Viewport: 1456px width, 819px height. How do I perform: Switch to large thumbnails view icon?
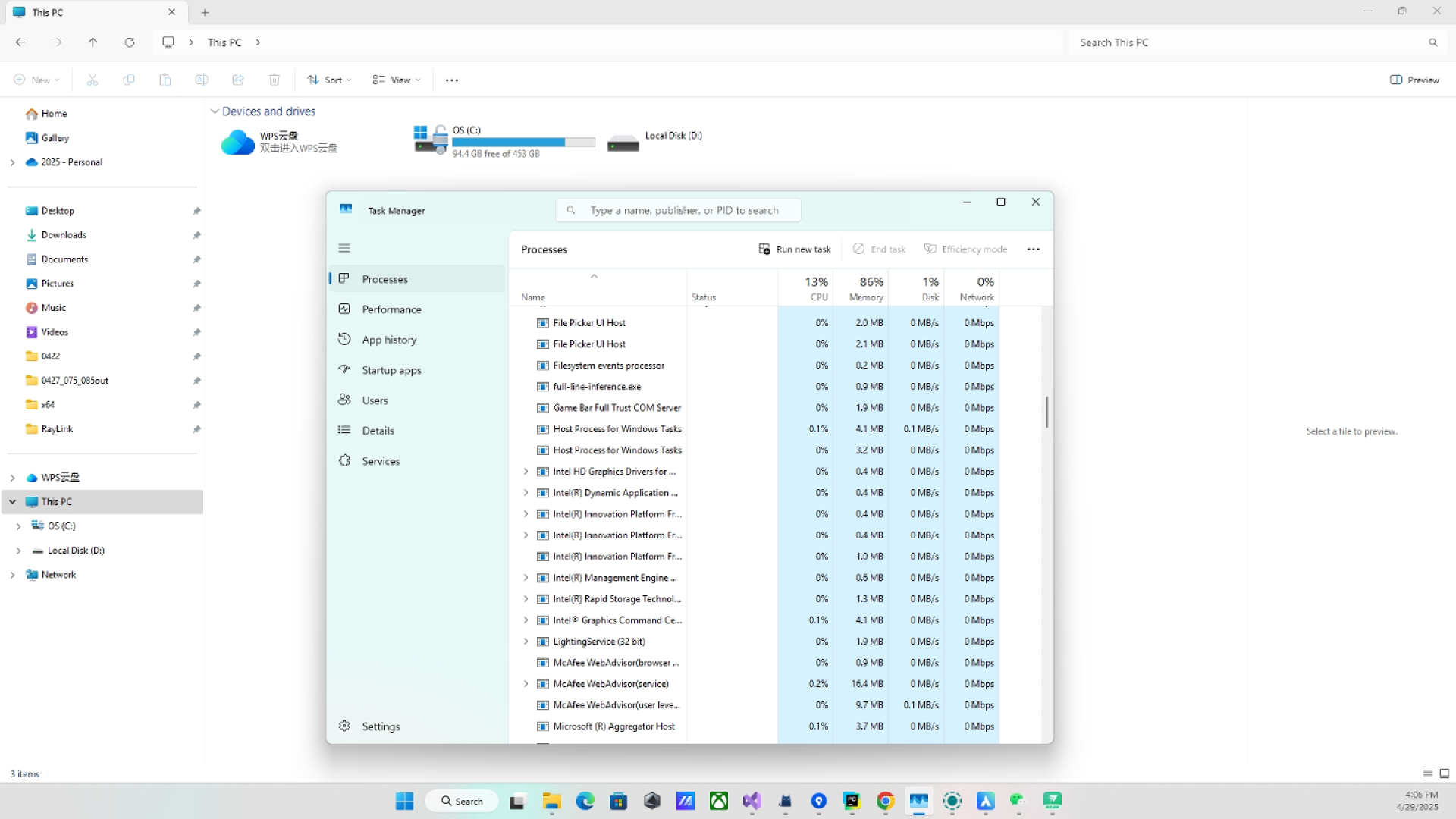[x=1445, y=773]
